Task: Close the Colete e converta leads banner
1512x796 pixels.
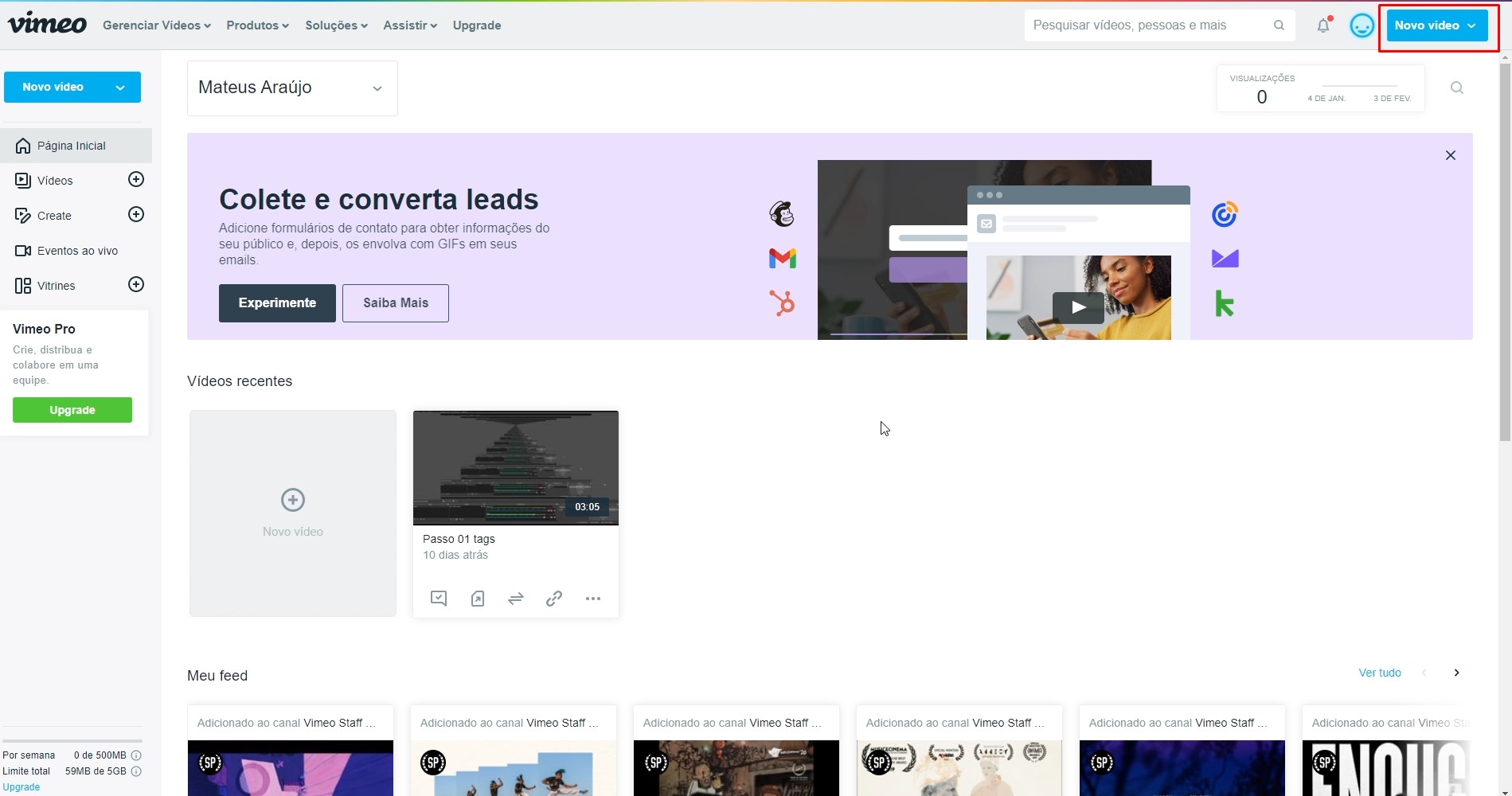Action: (1451, 155)
